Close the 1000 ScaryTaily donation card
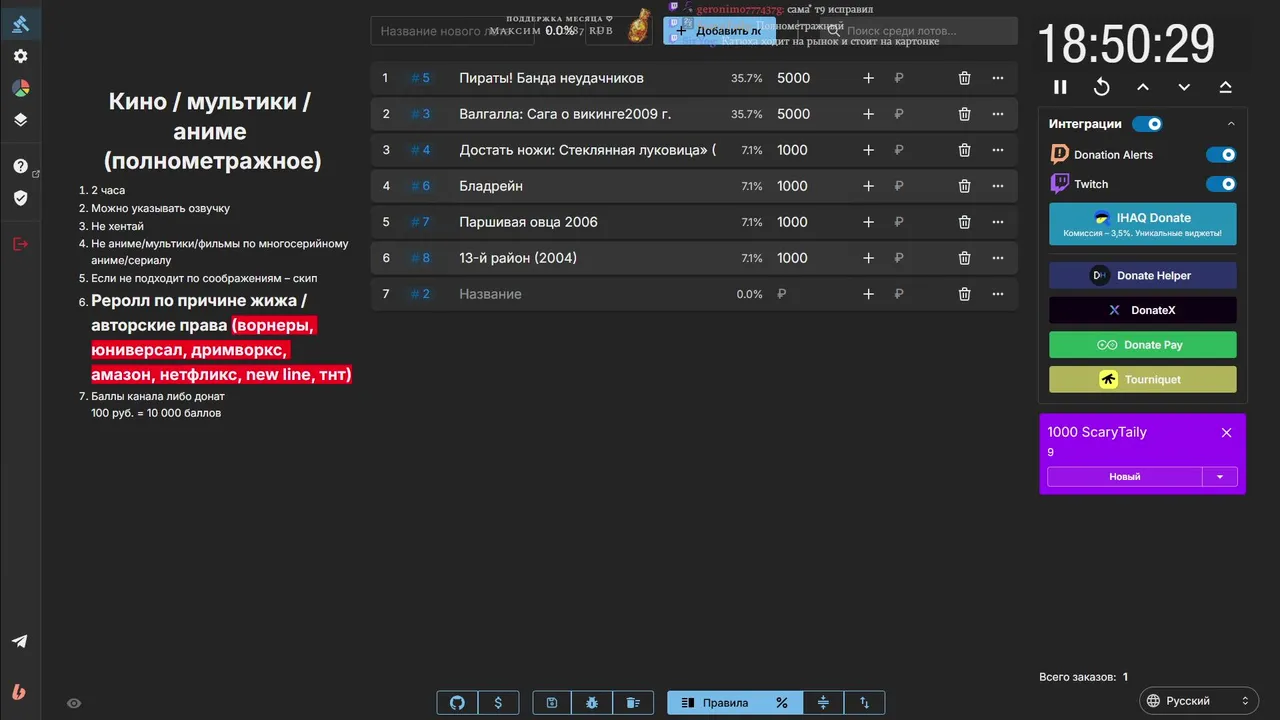 pos(1226,433)
